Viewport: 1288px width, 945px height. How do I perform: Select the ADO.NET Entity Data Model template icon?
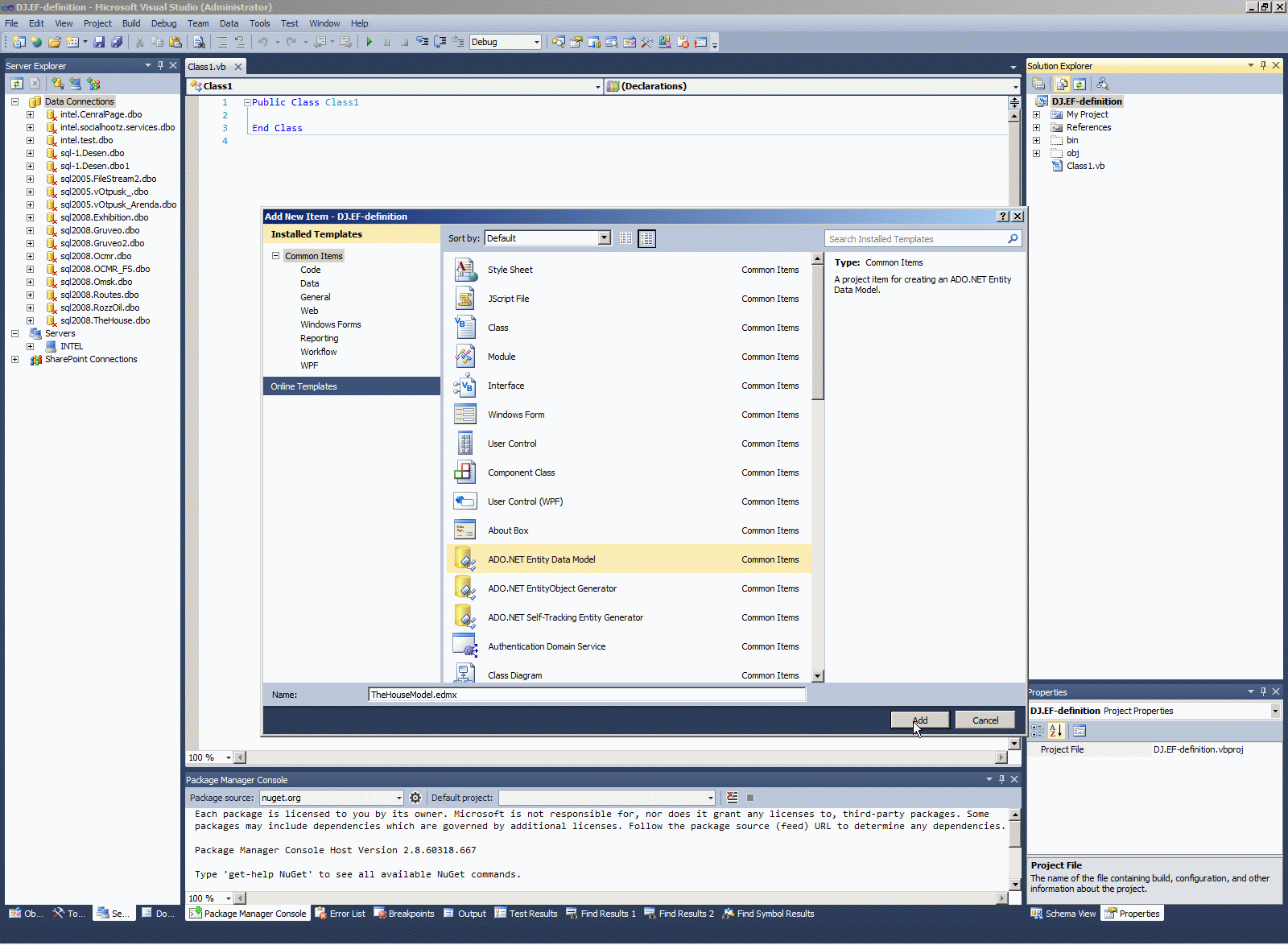(x=465, y=559)
